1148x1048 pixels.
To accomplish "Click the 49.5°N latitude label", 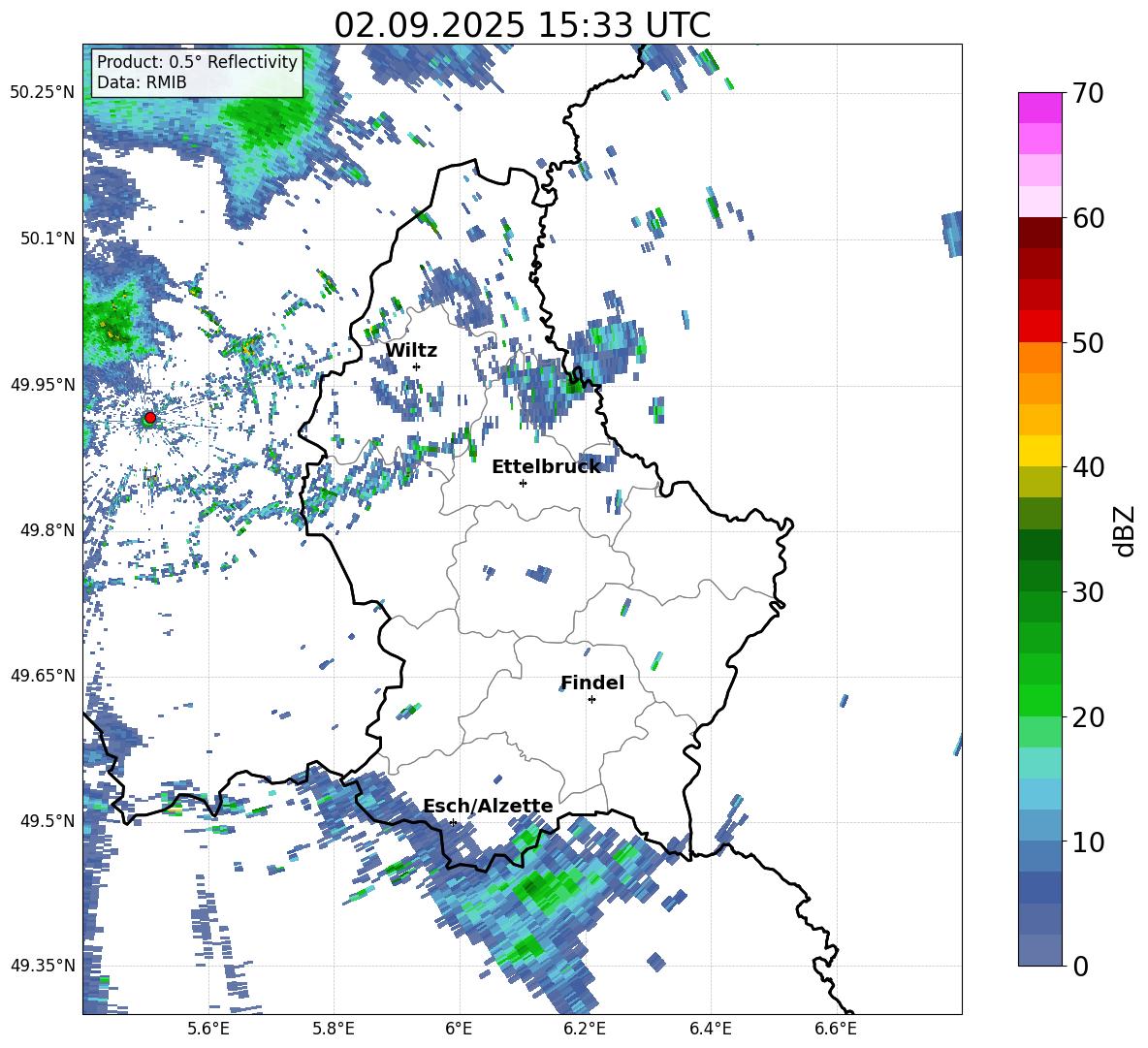I will coord(48,820).
